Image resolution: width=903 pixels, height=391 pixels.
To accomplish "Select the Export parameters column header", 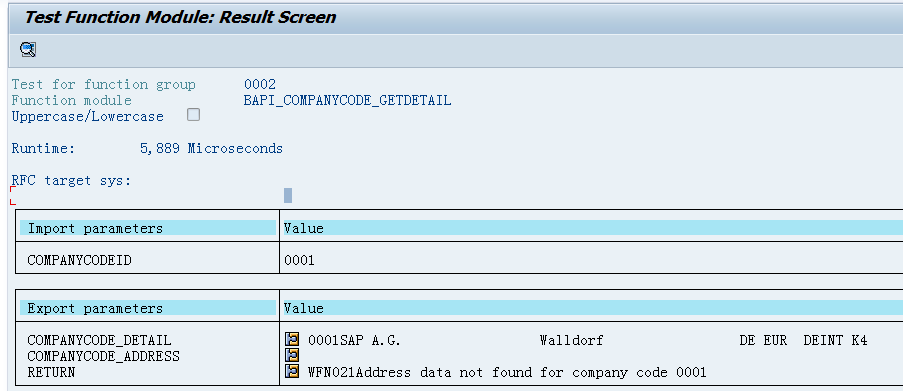I will (148, 308).
